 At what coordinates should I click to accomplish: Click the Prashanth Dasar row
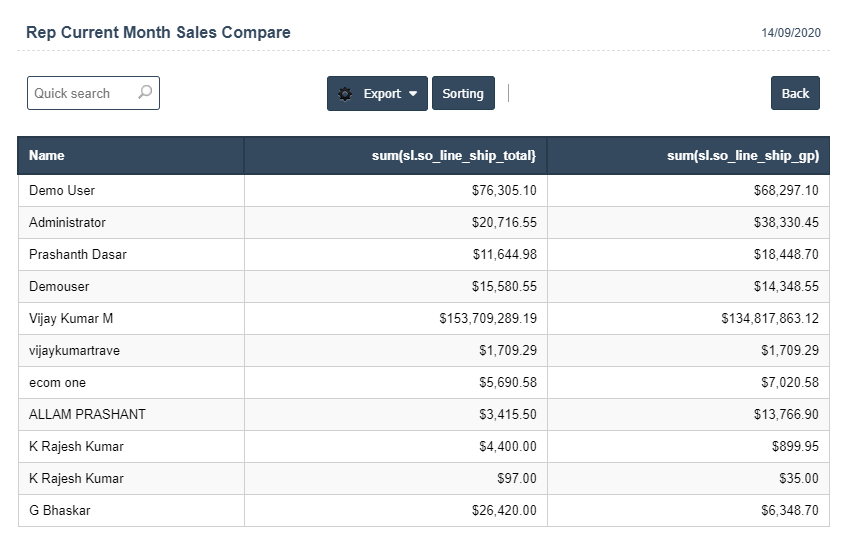pyautogui.click(x=78, y=254)
